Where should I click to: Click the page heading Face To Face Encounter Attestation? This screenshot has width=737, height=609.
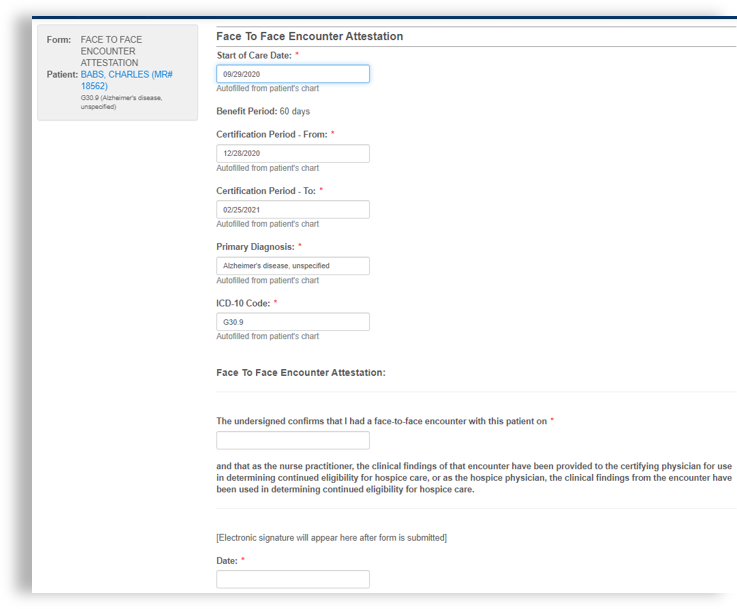pyautogui.click(x=309, y=36)
